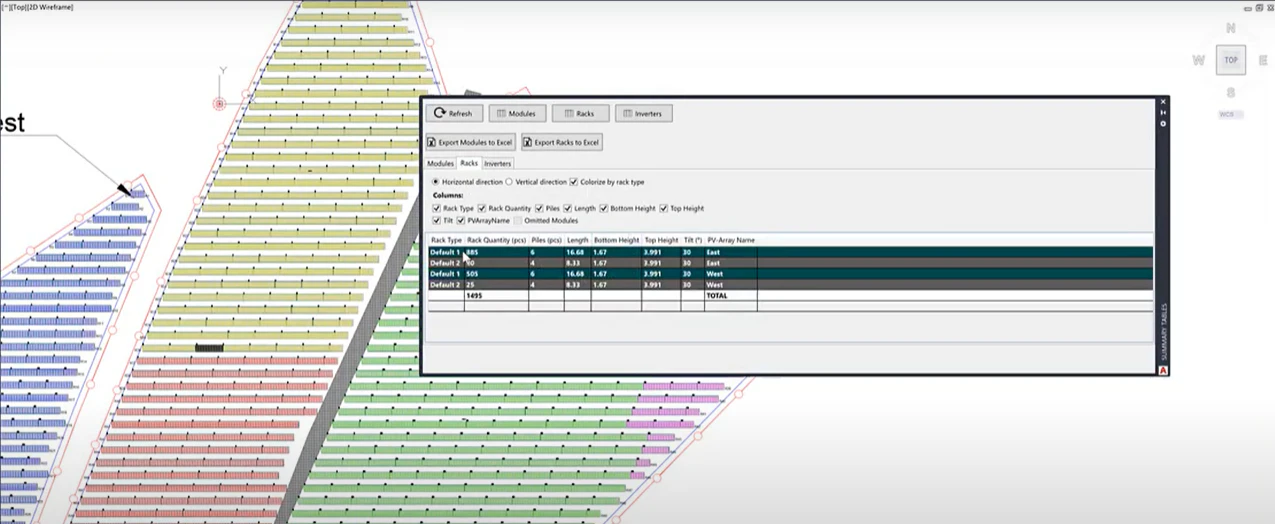Select the Racks tab
The height and width of the screenshot is (524, 1275).
pos(469,163)
